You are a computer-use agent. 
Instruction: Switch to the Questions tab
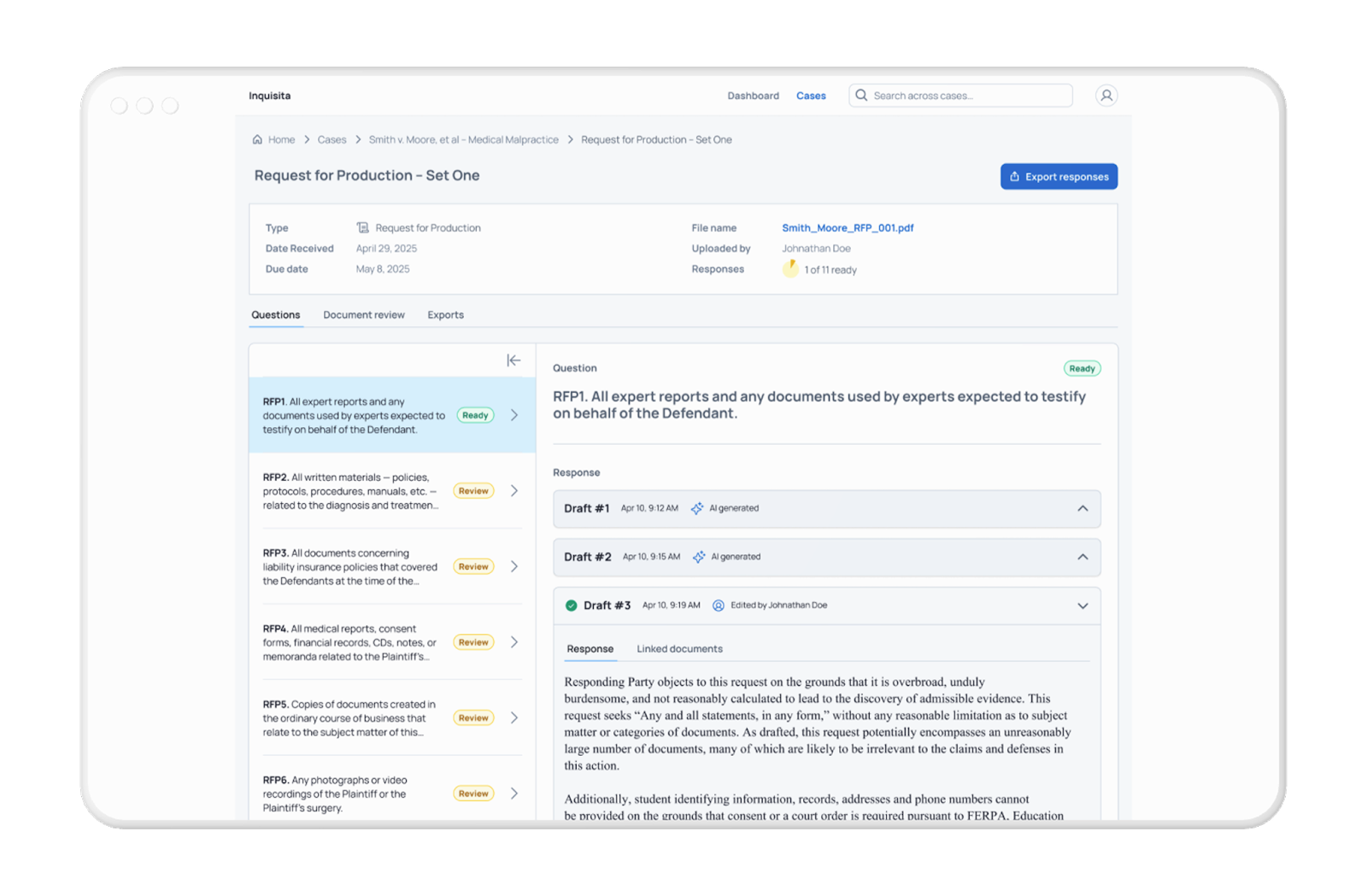[x=276, y=315]
